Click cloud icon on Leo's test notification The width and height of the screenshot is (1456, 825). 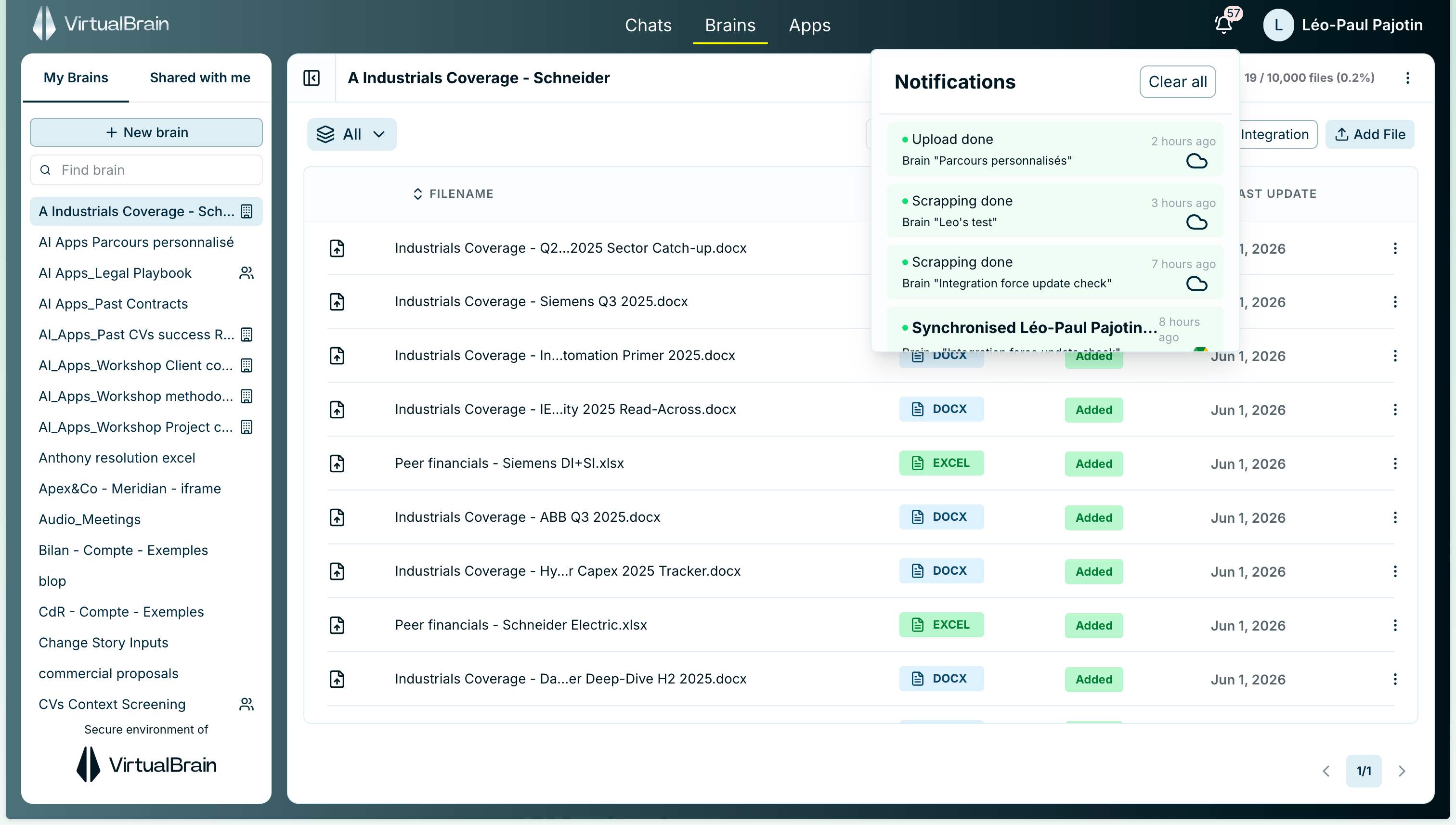click(1196, 222)
